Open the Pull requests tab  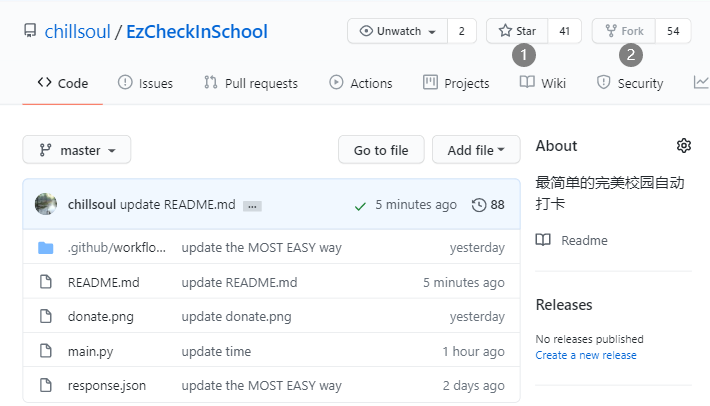tap(250, 83)
